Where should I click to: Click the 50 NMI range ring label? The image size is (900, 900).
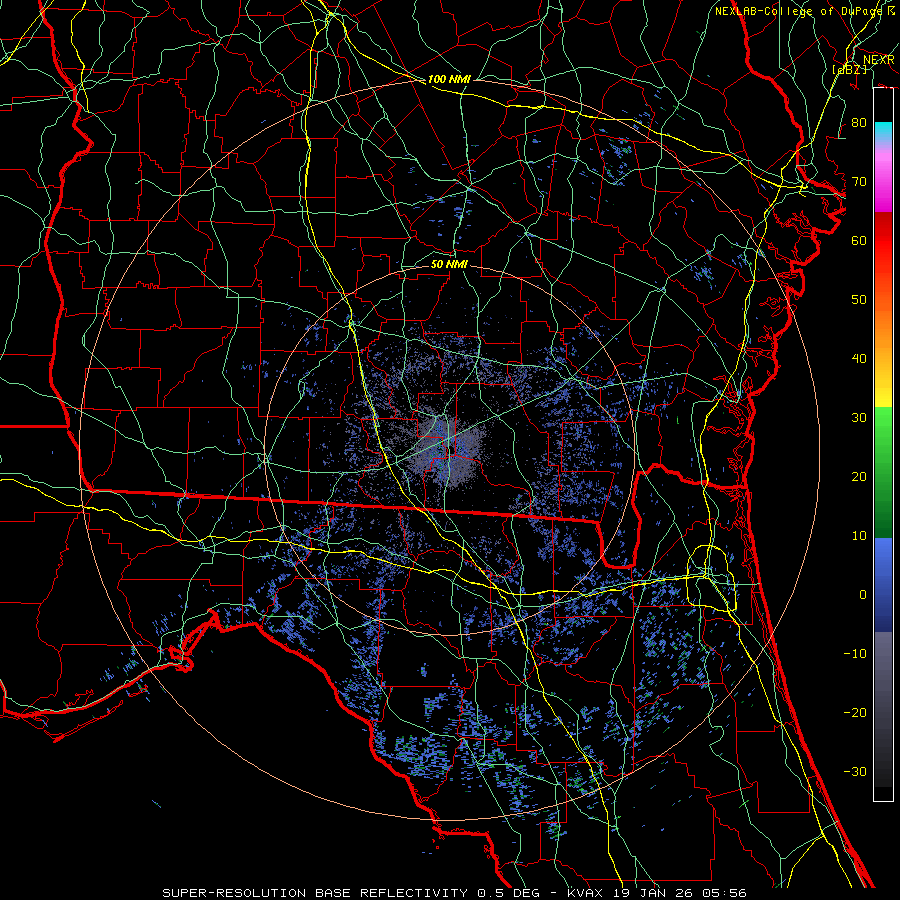(x=449, y=264)
